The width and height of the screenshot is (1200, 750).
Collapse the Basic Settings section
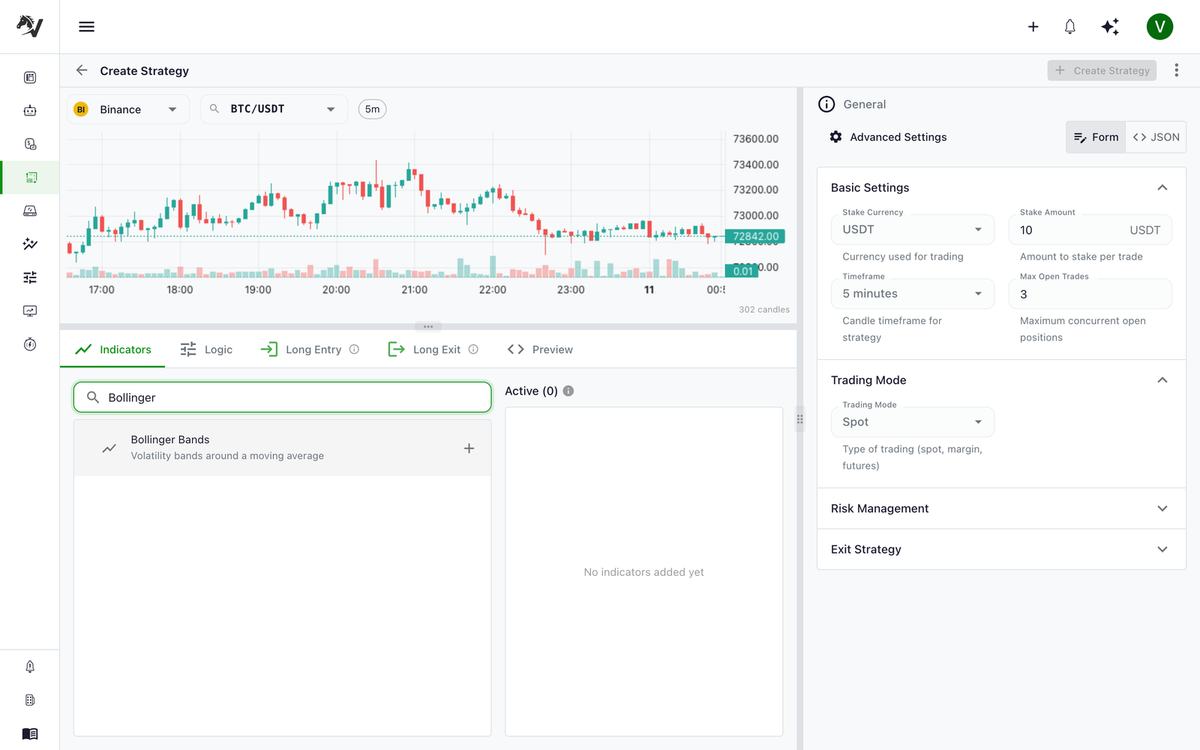tap(1162, 188)
